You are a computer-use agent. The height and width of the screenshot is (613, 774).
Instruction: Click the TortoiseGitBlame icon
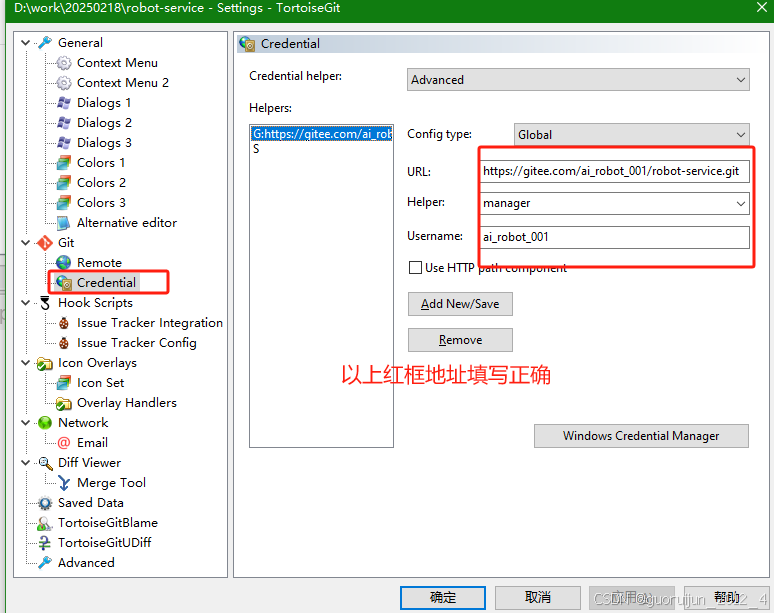click(45, 523)
